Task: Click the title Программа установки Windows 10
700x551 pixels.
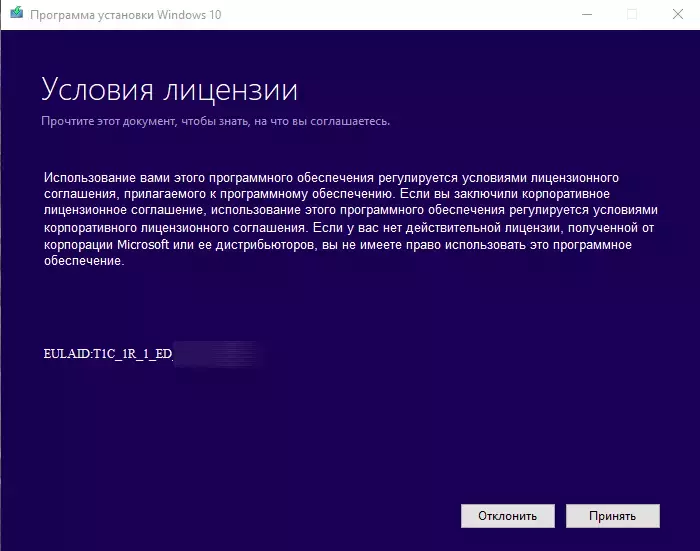Action: pyautogui.click(x=125, y=15)
